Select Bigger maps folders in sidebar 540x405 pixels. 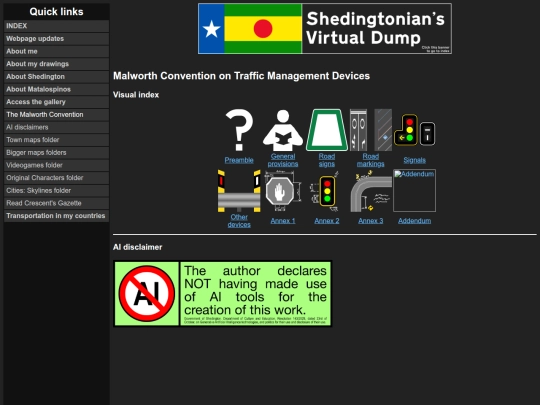[56, 153]
